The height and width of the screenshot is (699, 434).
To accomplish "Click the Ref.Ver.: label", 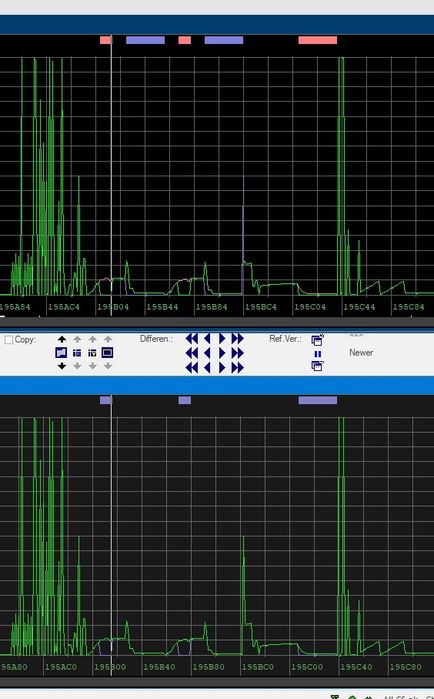I will tap(286, 339).
